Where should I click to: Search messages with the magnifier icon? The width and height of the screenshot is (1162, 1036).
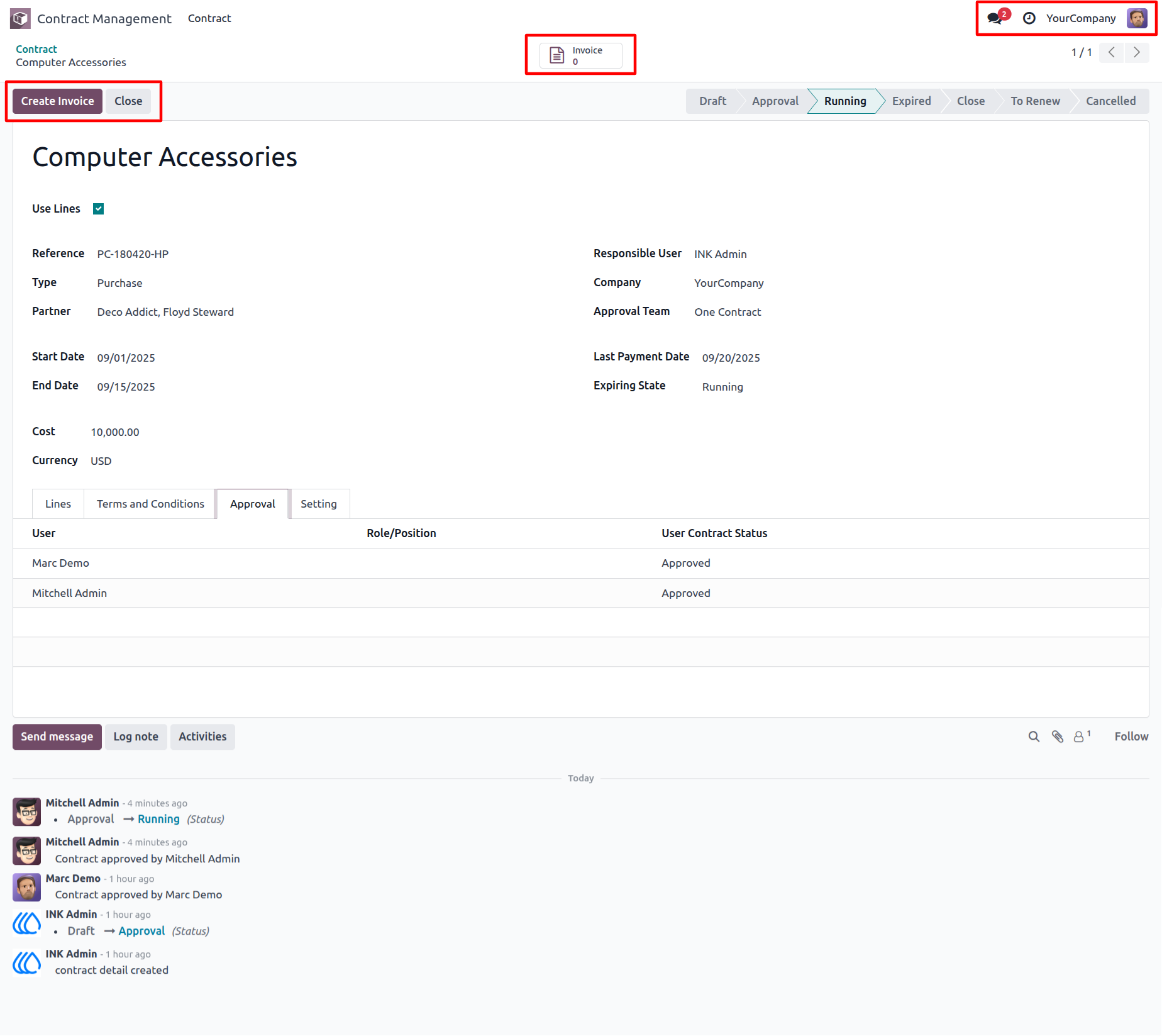[x=1034, y=737]
